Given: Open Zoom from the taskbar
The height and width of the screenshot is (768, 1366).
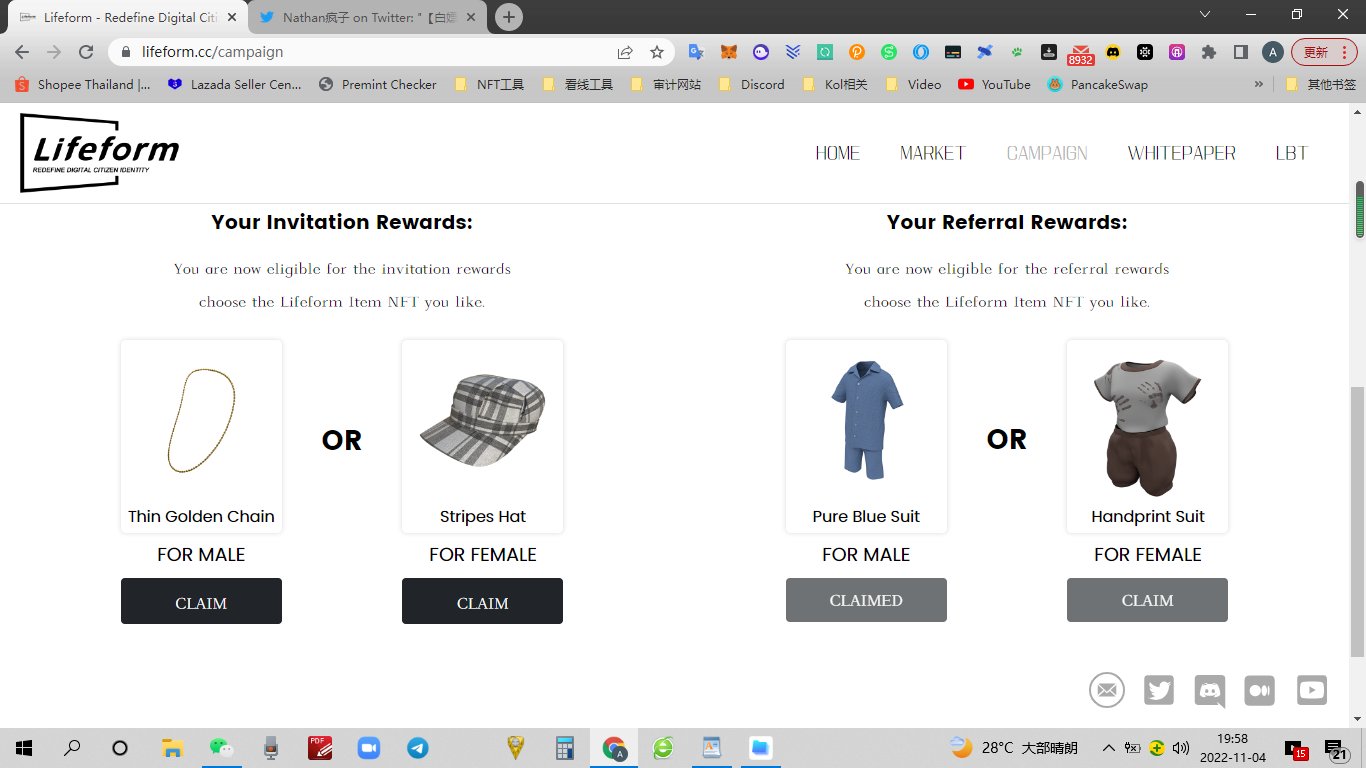Looking at the screenshot, I should click(369, 747).
